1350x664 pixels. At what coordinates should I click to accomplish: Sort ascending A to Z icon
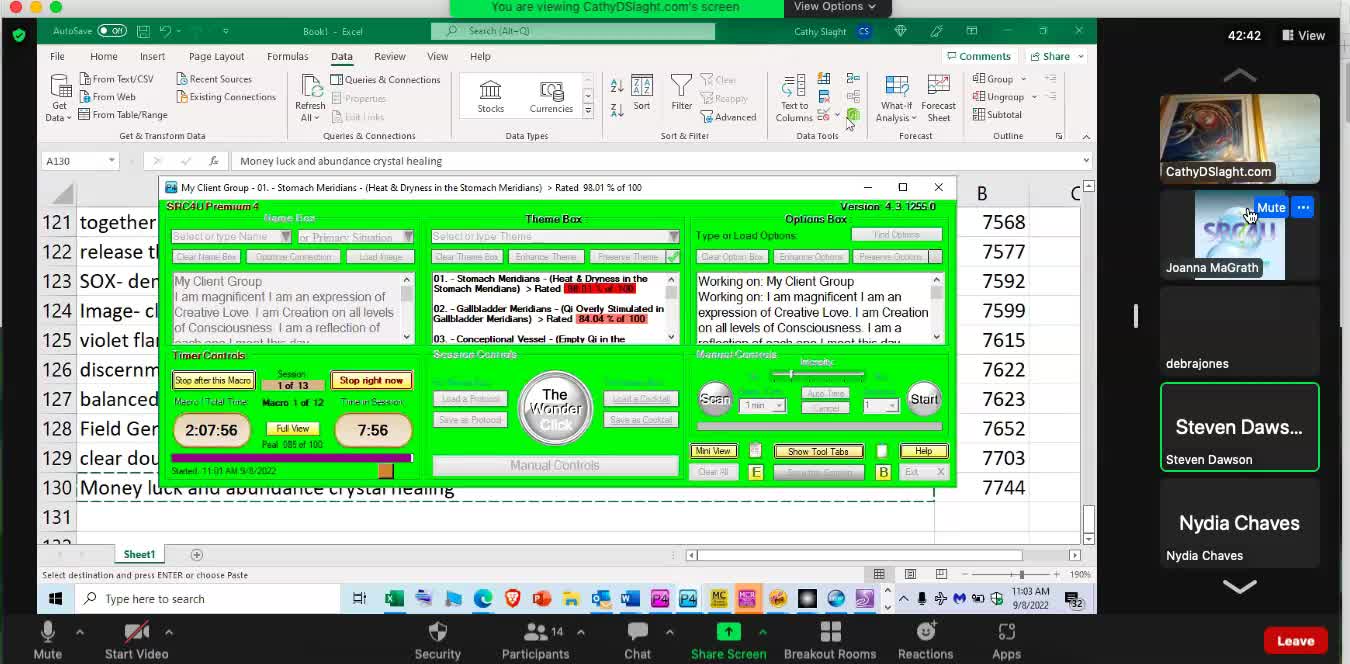tap(617, 86)
